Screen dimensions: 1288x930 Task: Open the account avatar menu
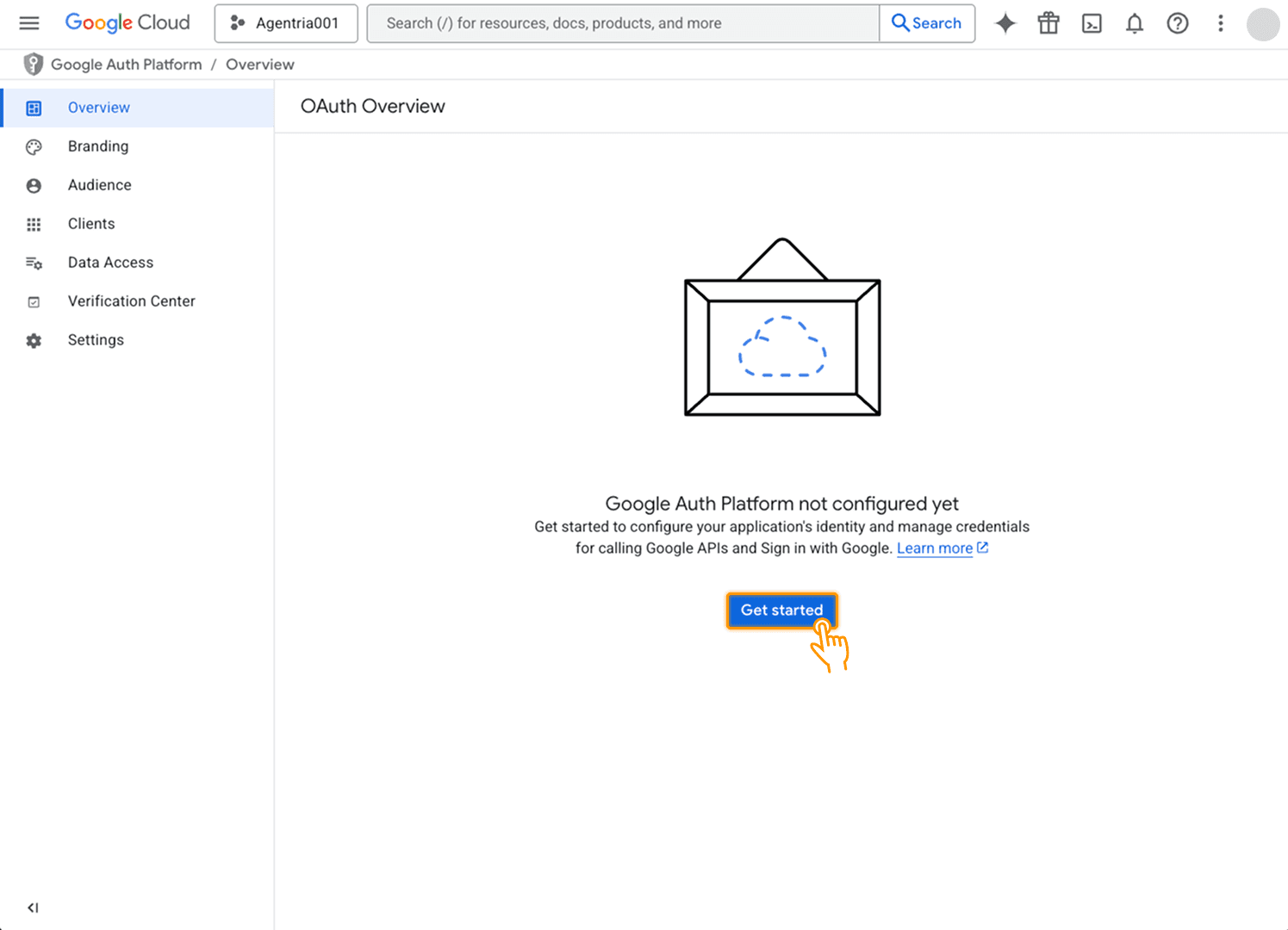coord(1263,24)
